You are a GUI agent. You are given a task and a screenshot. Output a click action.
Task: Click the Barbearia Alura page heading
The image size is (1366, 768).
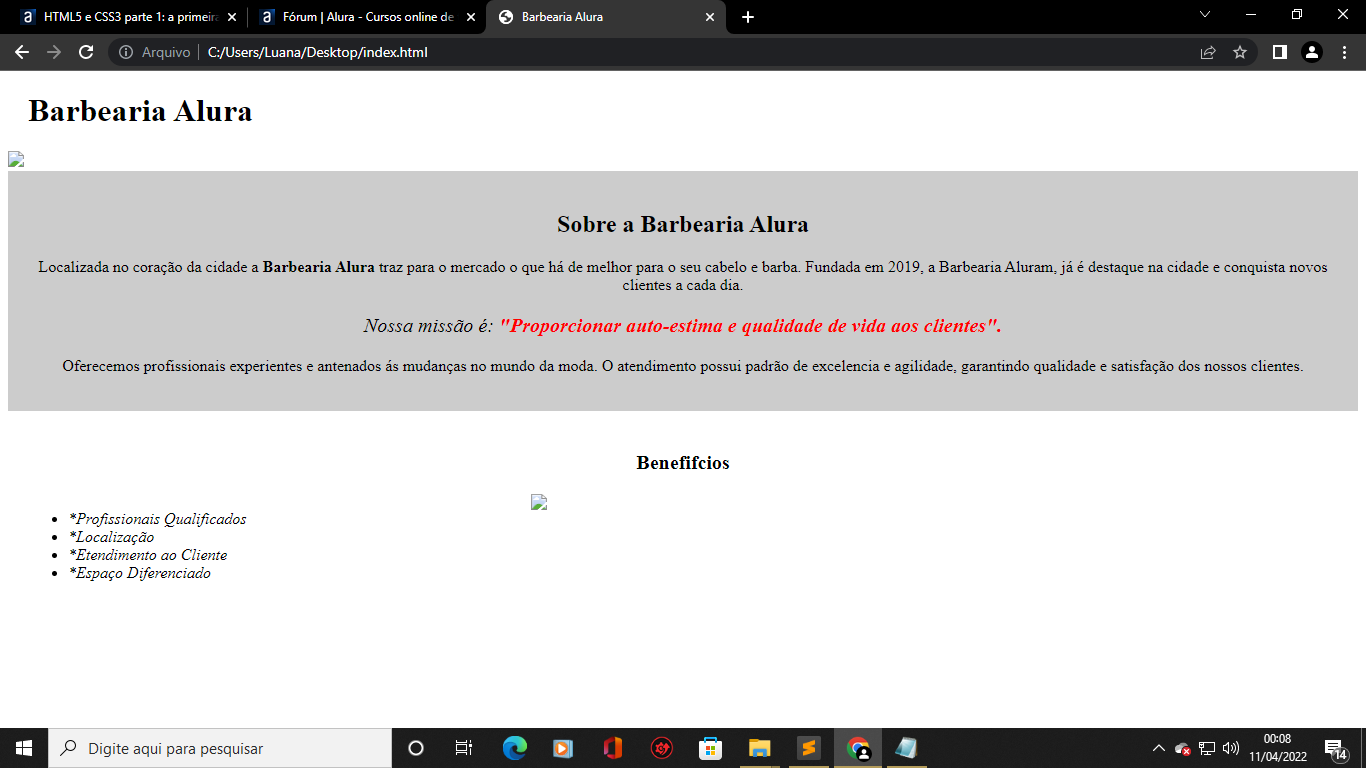coord(140,111)
